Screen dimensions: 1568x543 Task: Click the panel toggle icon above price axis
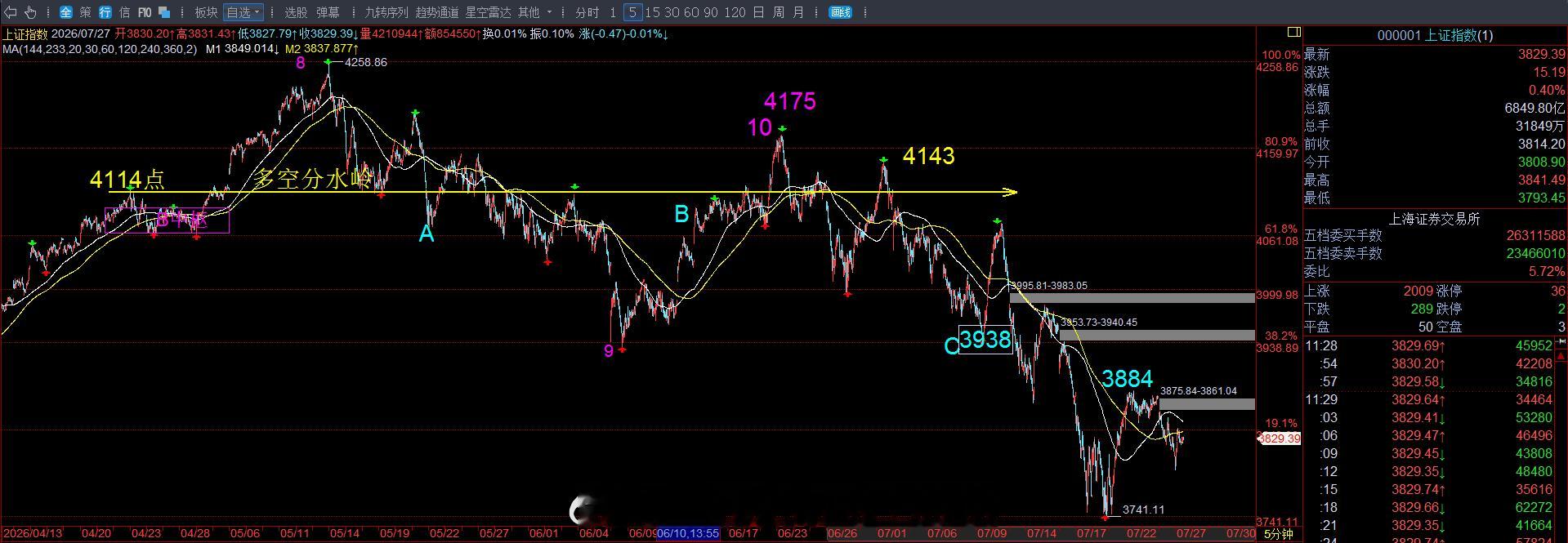coord(1293,33)
